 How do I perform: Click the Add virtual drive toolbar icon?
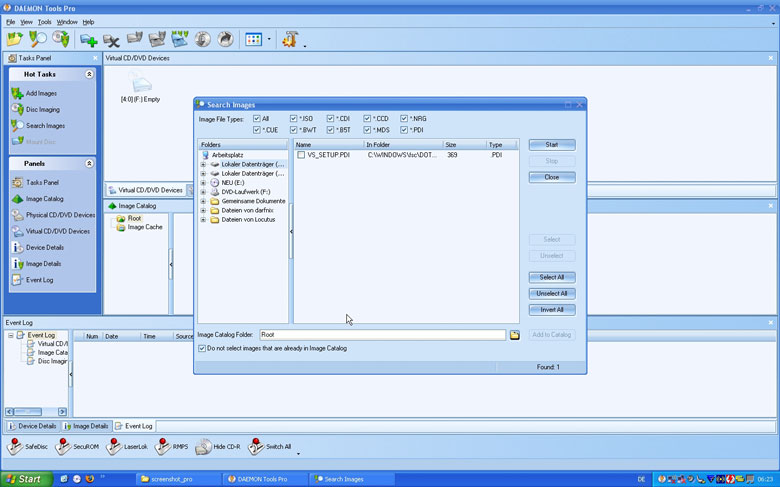tap(89, 39)
